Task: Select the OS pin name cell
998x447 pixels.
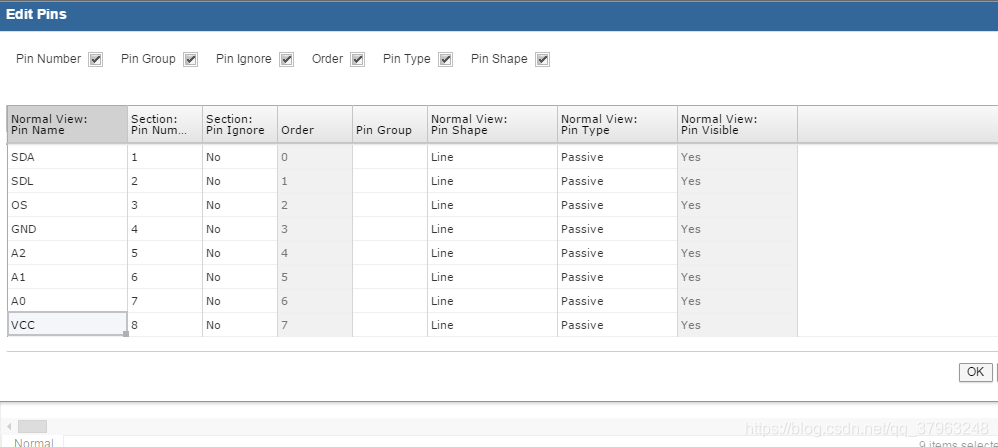Action: (x=67, y=205)
